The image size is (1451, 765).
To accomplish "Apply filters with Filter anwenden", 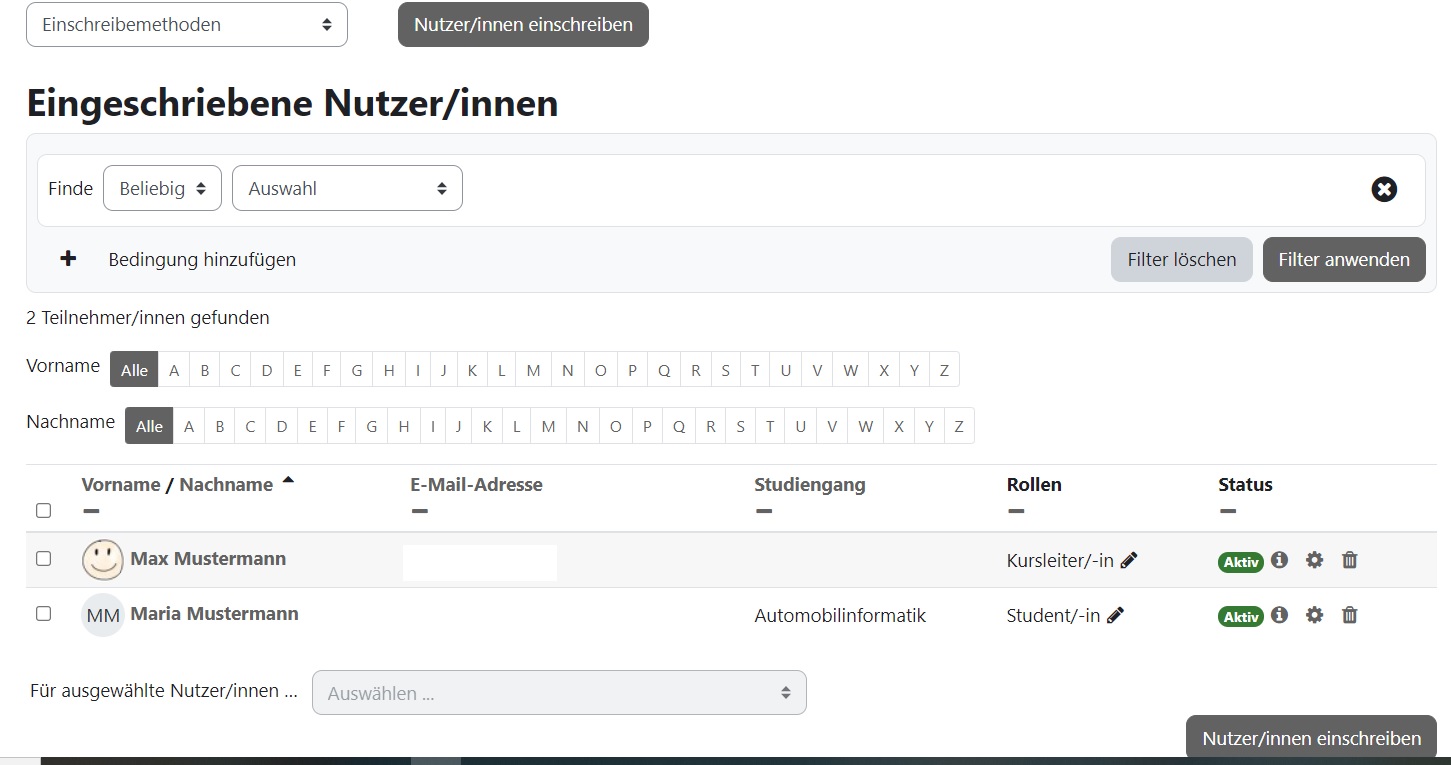I will tap(1344, 259).
